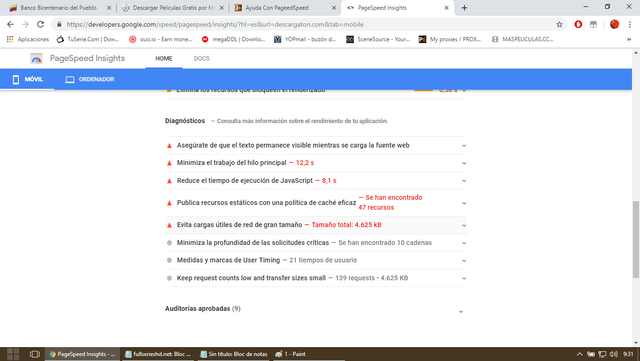Close the Ayuda Con PageedSpeed tab
This screenshot has width=640, height=361.
334,8
